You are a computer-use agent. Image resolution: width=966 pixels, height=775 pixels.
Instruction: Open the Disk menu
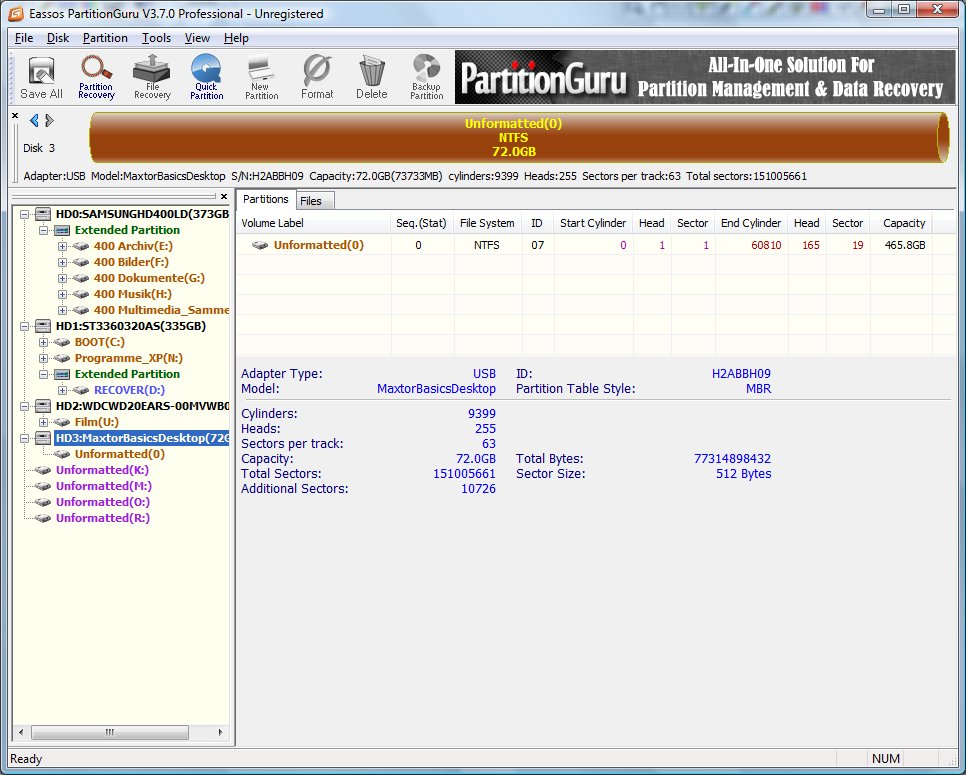click(58, 38)
